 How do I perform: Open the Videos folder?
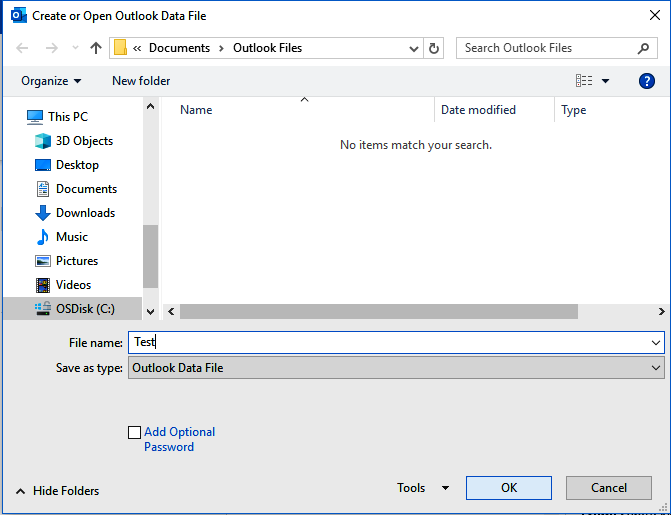(x=63, y=285)
